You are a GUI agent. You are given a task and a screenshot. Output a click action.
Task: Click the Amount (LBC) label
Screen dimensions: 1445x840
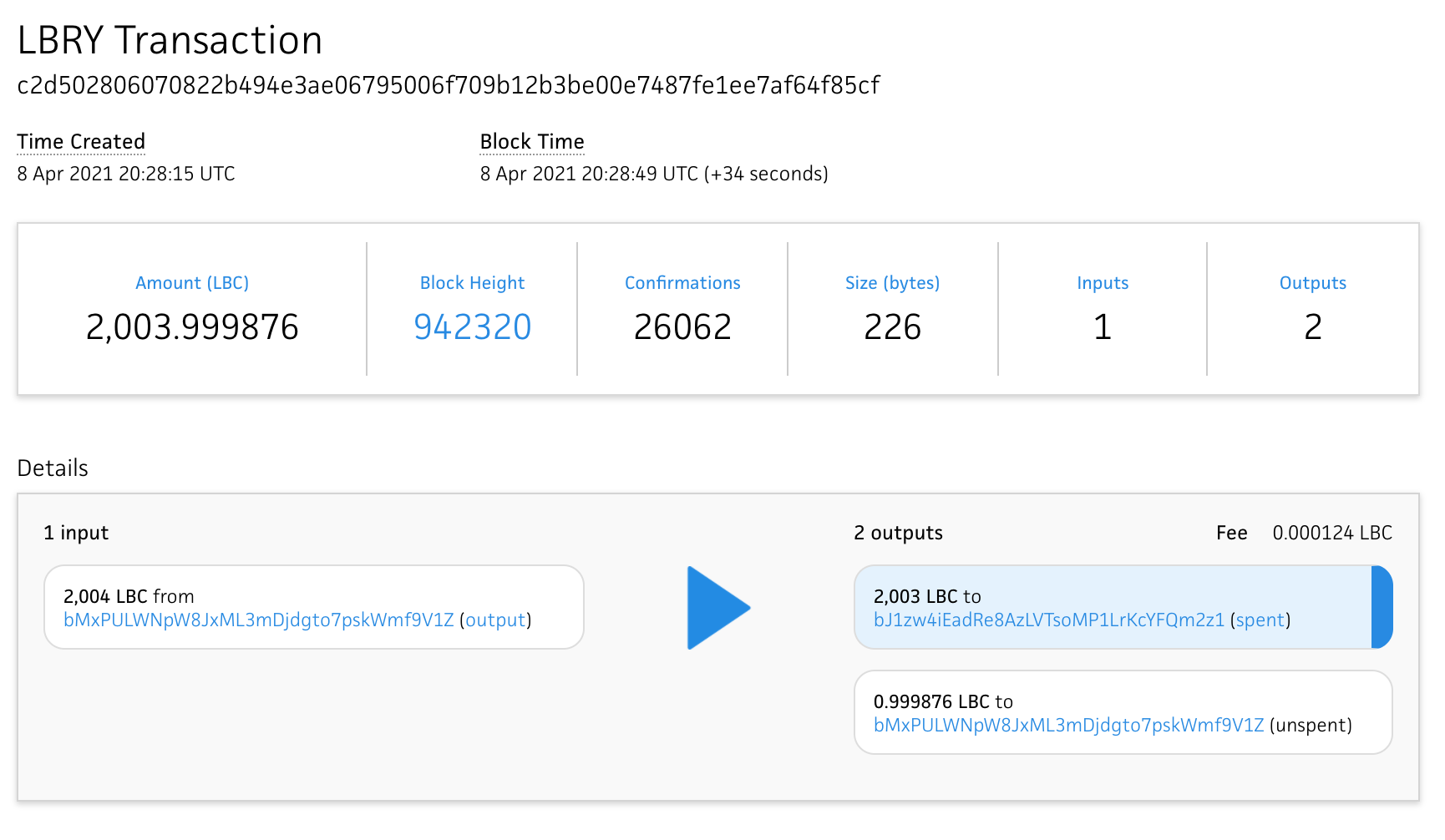pyautogui.click(x=192, y=283)
